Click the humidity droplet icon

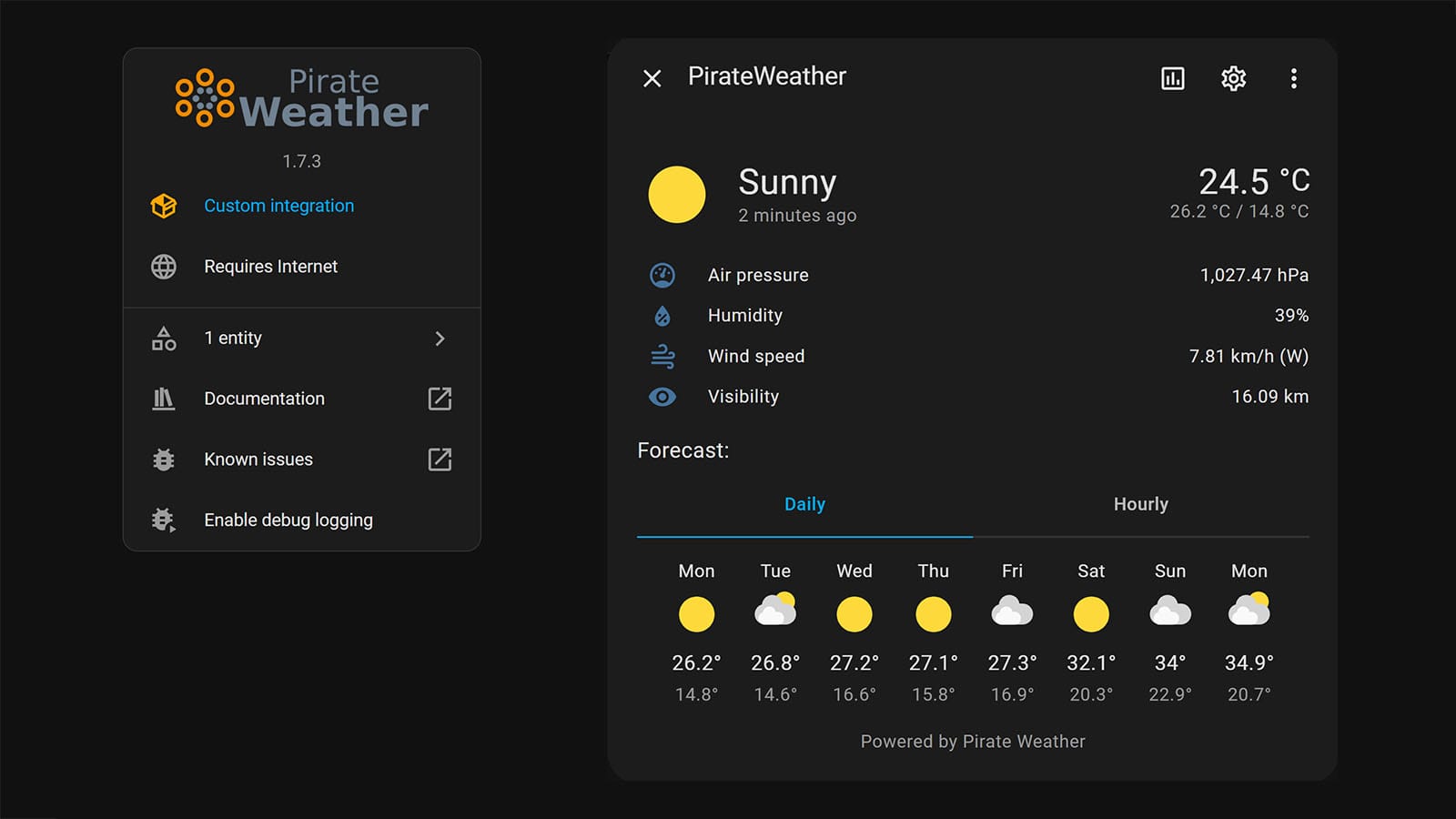(x=662, y=315)
